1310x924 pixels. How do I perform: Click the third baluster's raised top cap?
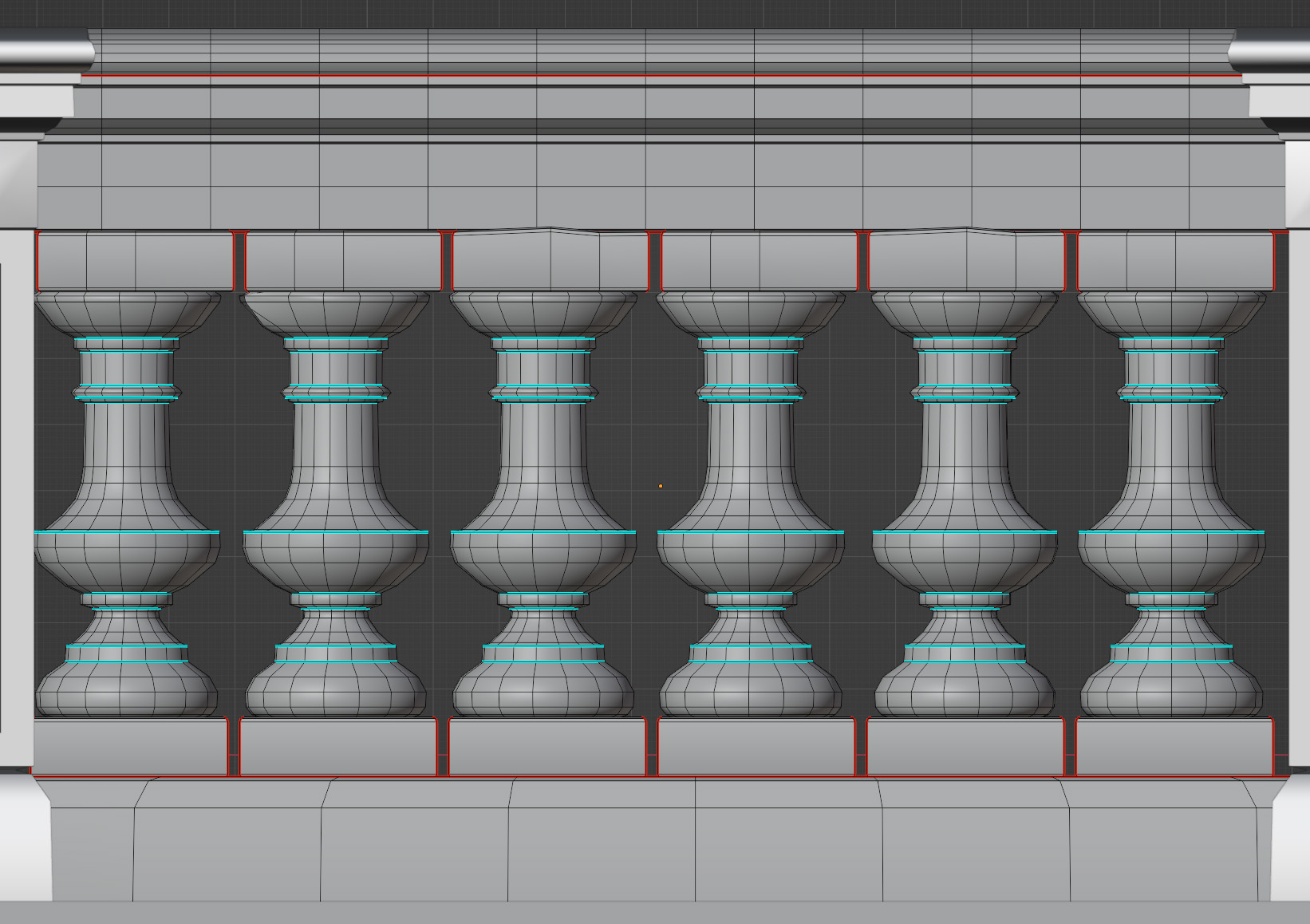tap(550, 259)
